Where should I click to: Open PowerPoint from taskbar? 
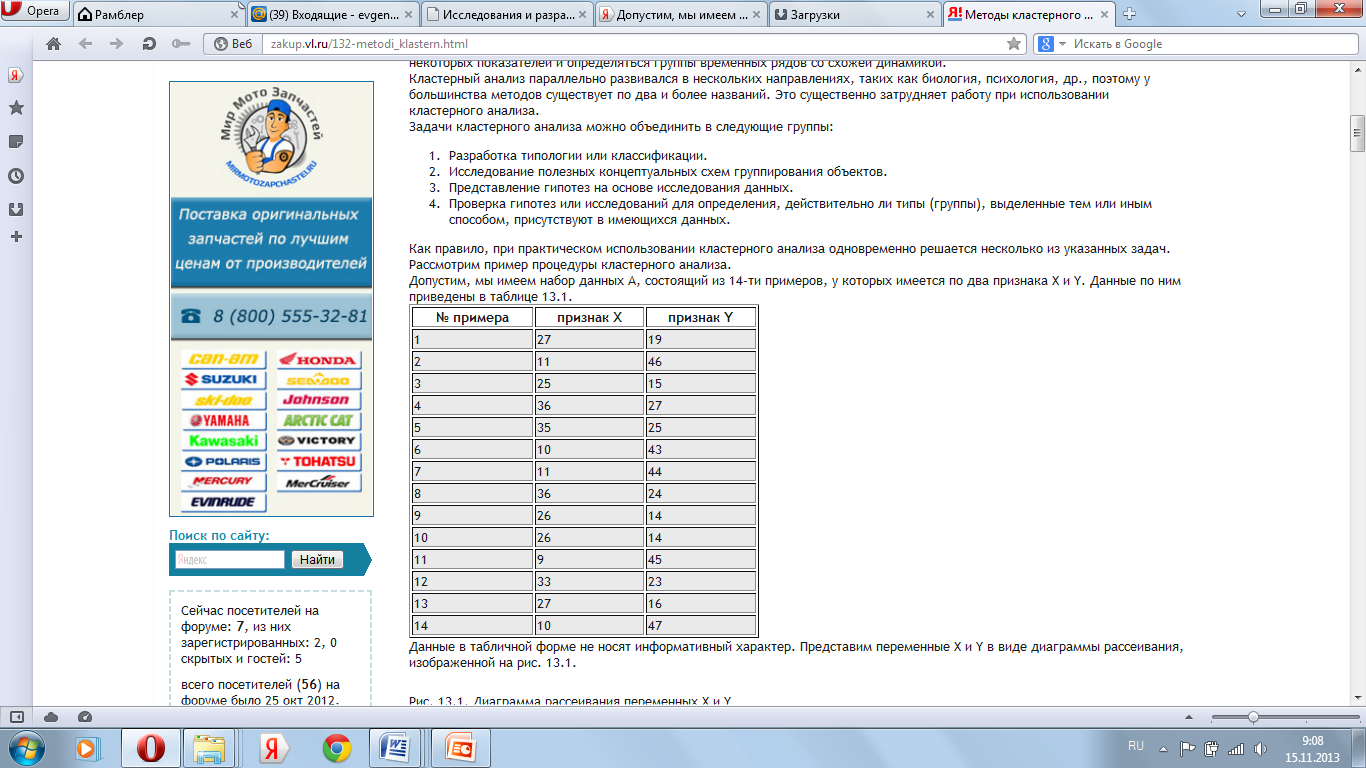[460, 748]
